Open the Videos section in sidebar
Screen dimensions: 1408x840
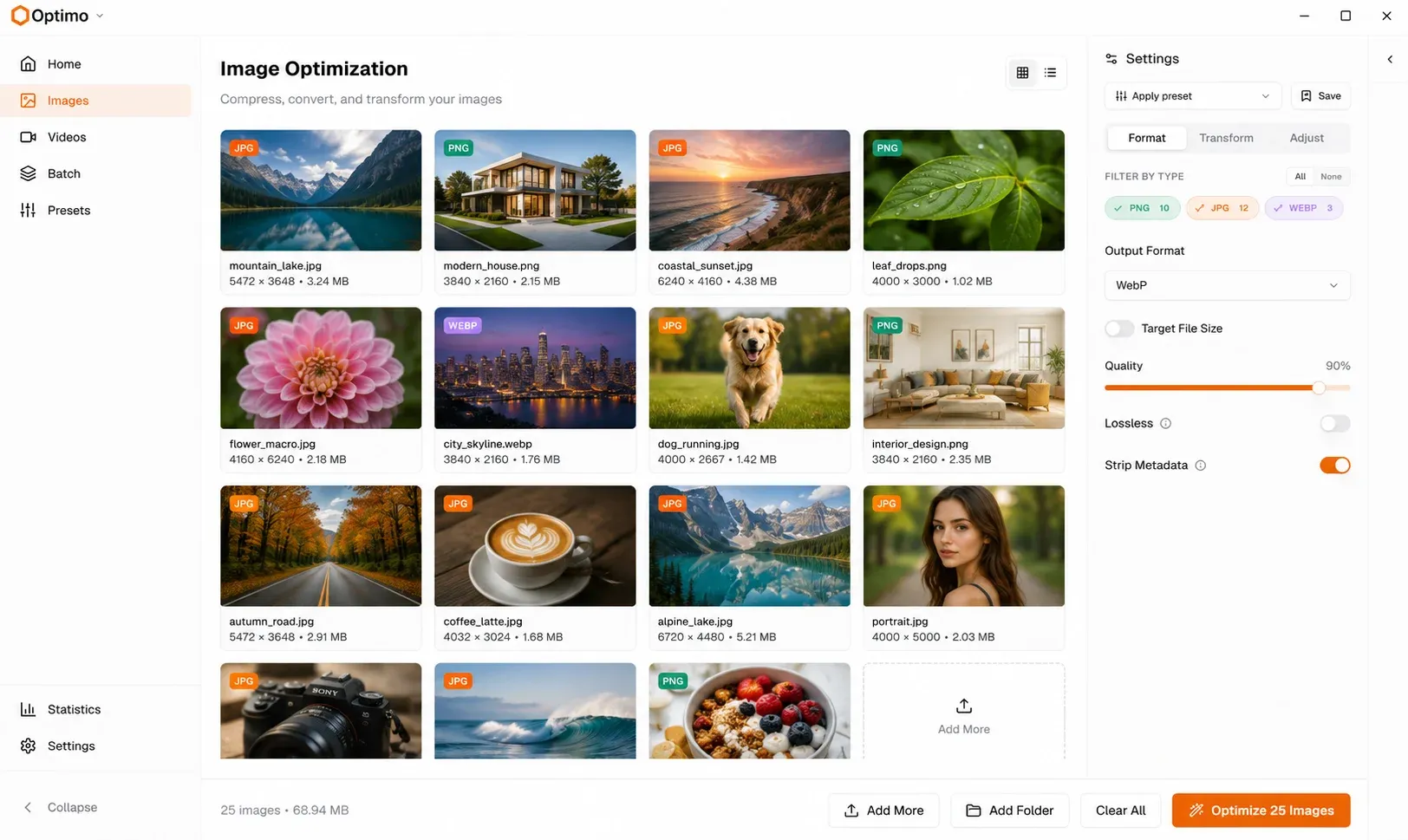[x=95, y=137]
